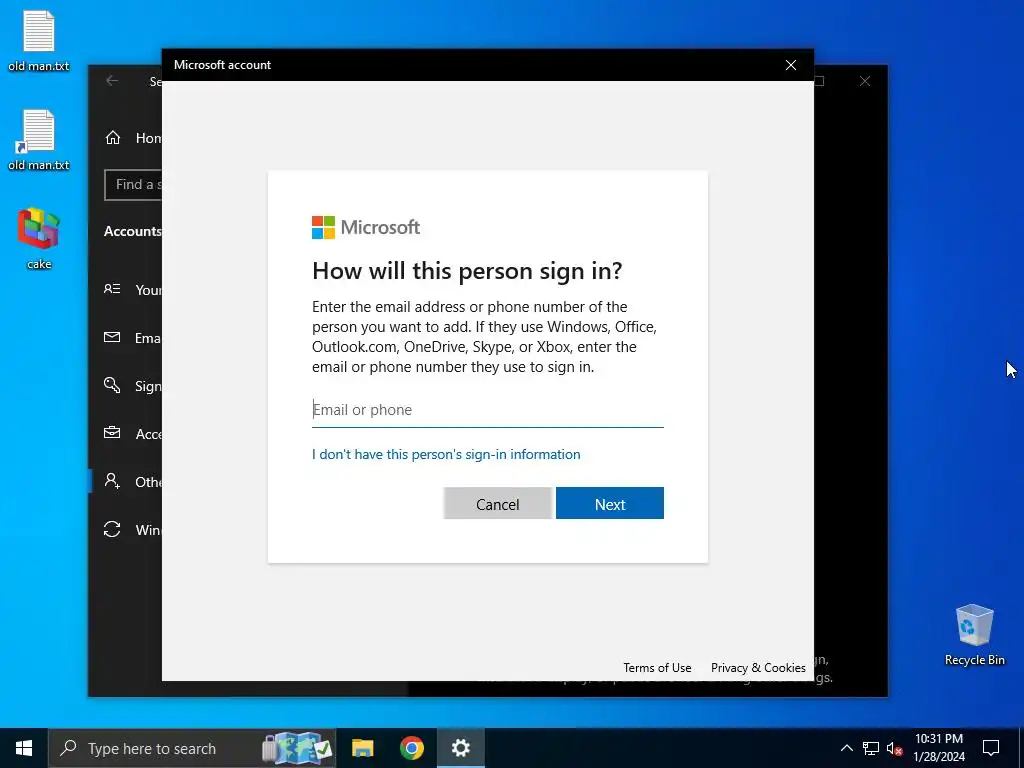Screen dimensions: 1024x768
Task: Select Your info icon in Accounts sidebar
Action: coord(112,289)
